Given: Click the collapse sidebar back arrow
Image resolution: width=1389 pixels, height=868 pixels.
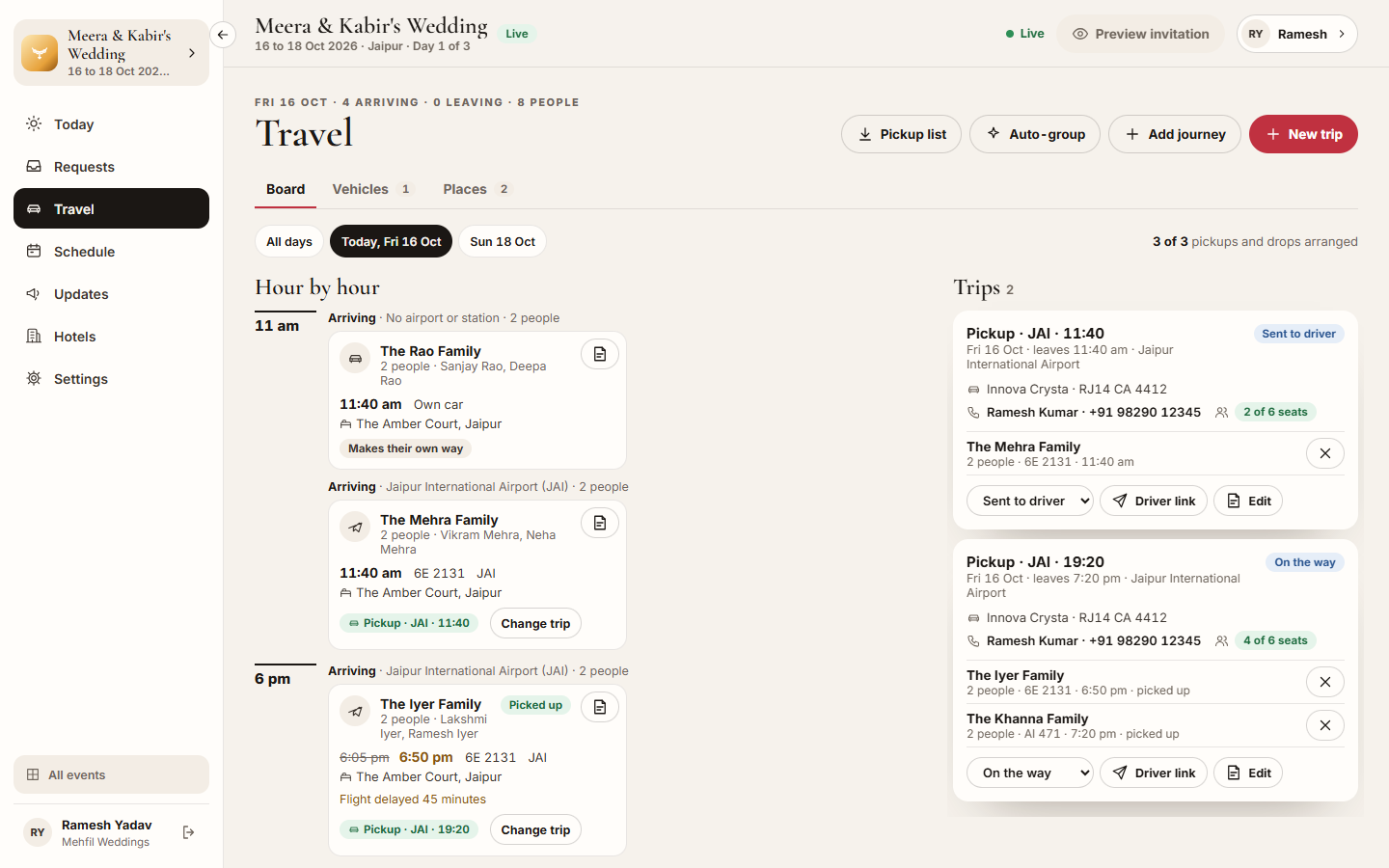Looking at the screenshot, I should tap(223, 35).
